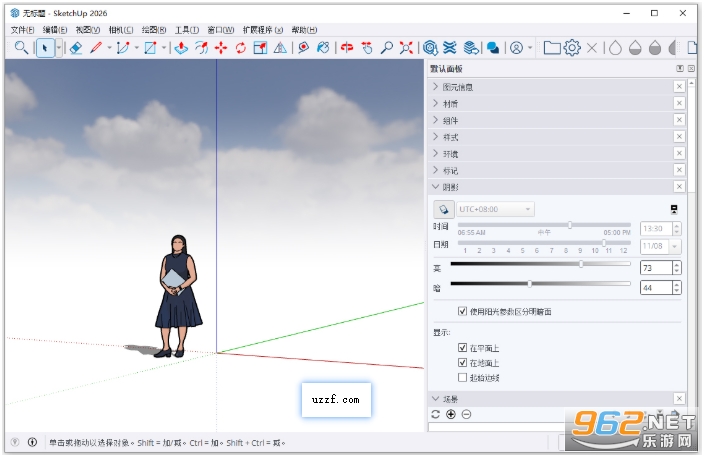Click the stacked layers toolbar icon
This screenshot has height=457, width=704.
coord(471,48)
